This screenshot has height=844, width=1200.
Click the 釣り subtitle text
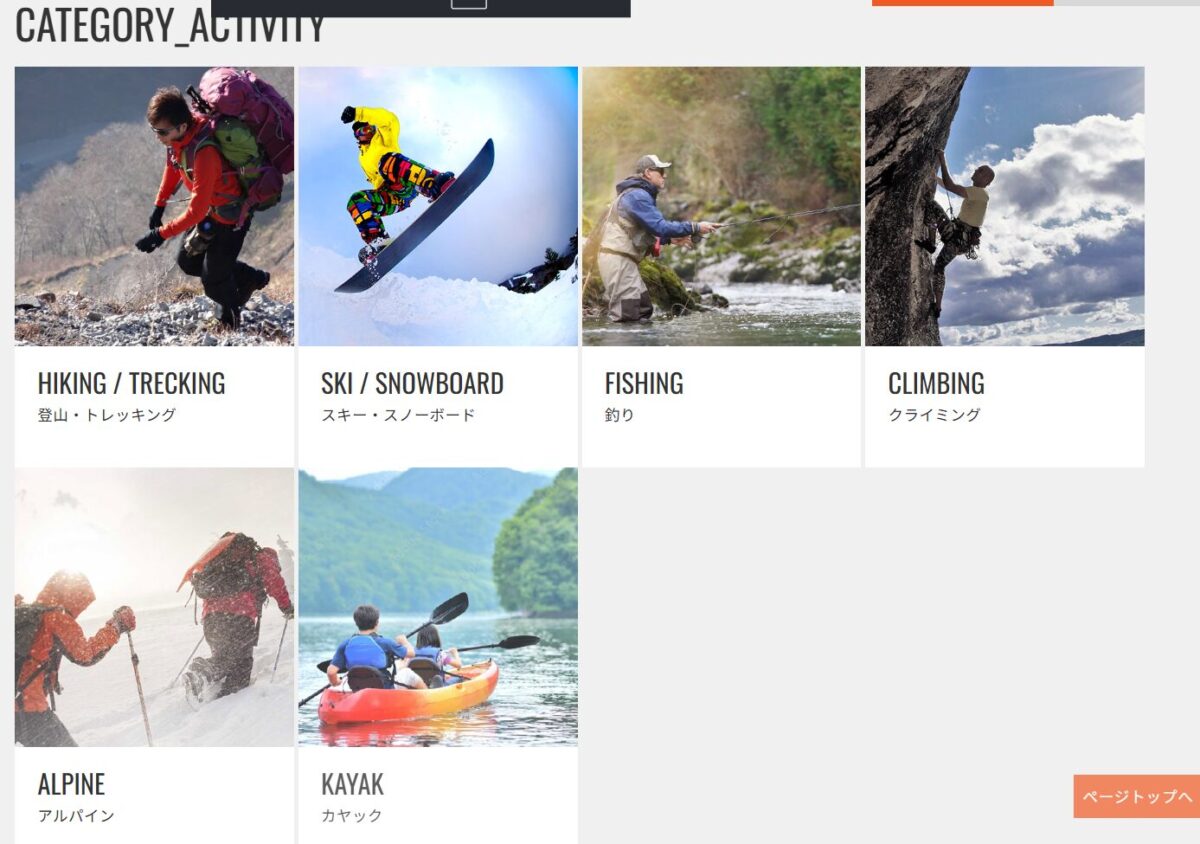click(619, 415)
